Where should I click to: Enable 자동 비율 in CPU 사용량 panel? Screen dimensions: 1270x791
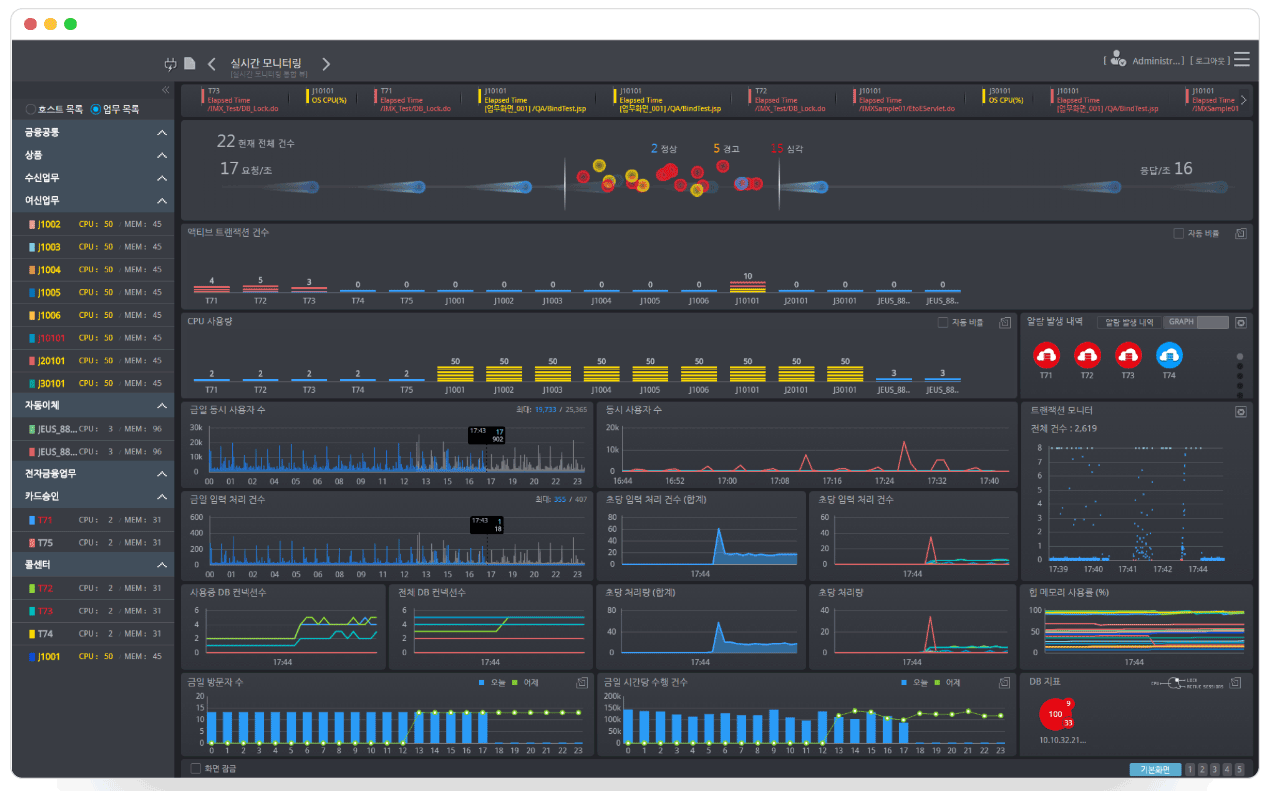(942, 323)
